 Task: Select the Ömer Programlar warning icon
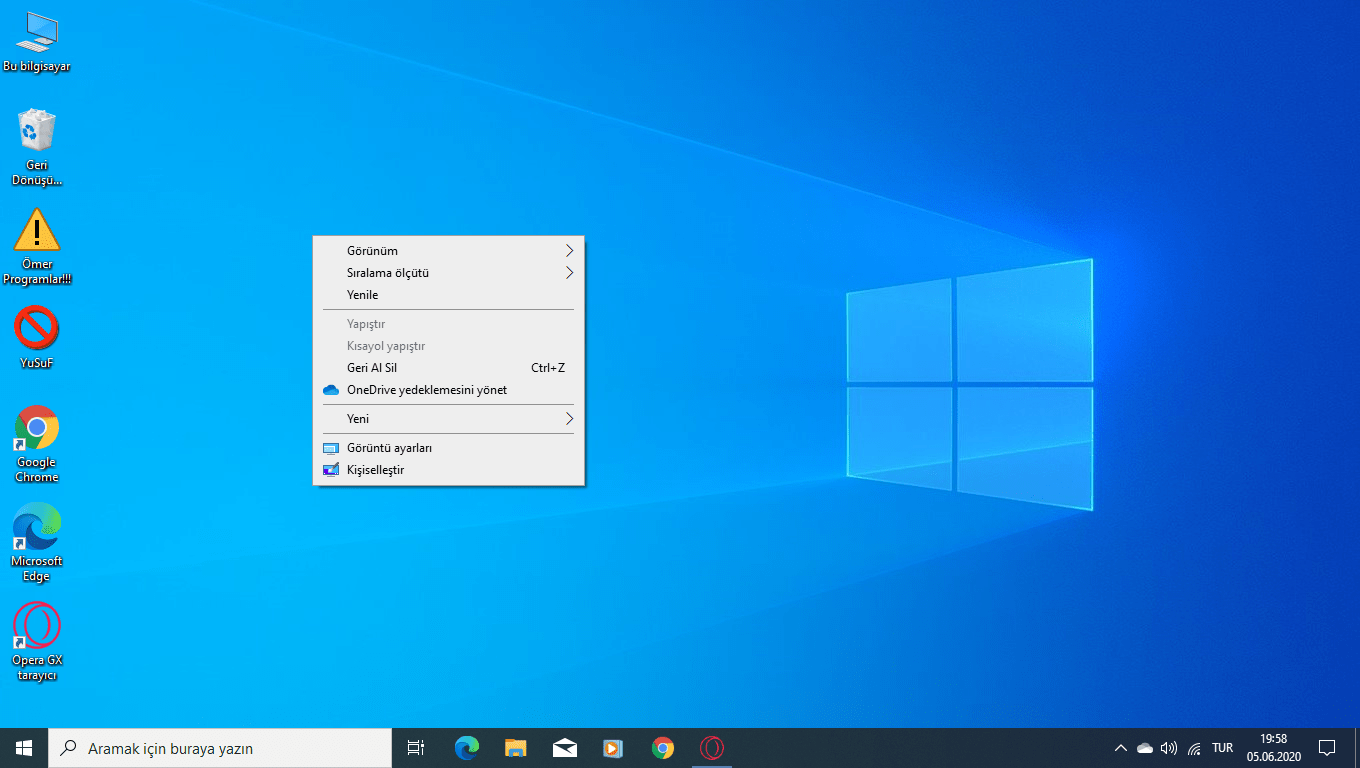tap(36, 231)
